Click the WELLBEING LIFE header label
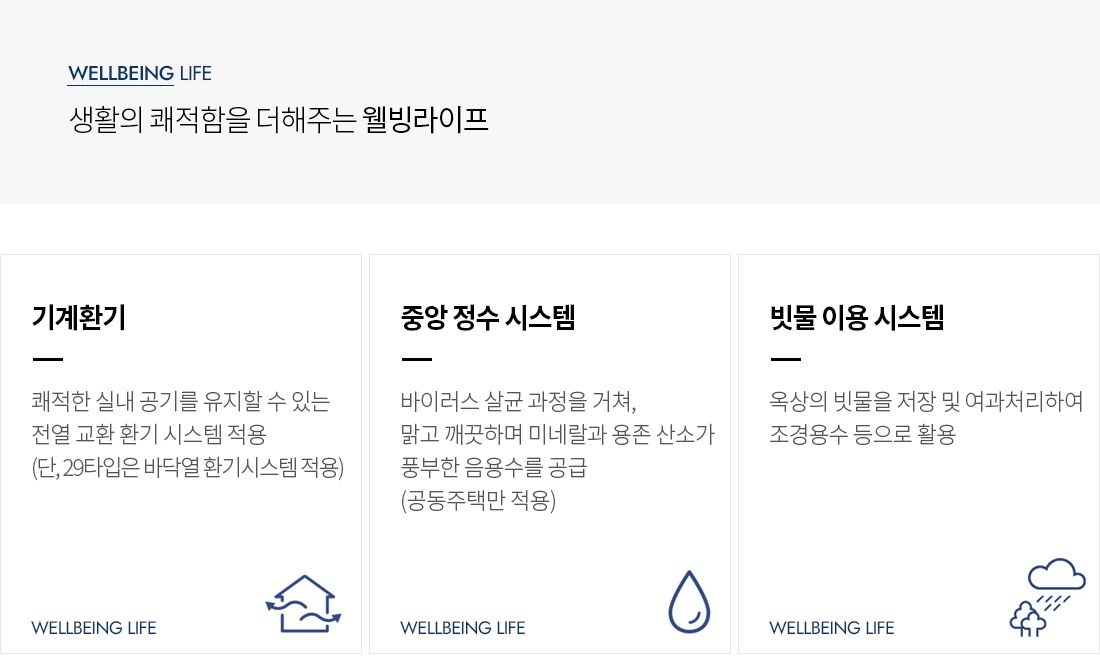The image size is (1100, 667). tap(140, 74)
